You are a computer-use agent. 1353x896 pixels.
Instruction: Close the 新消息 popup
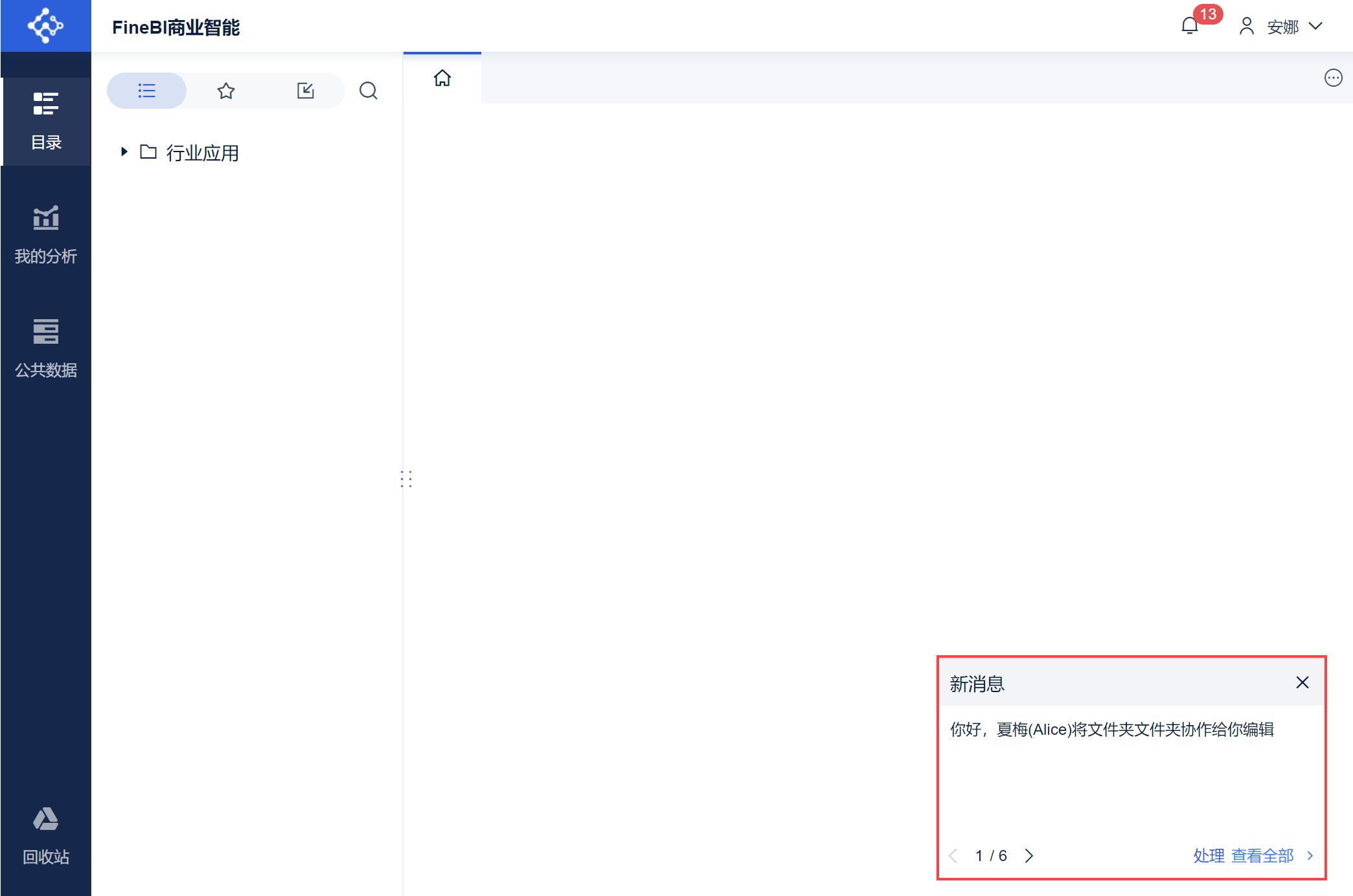click(x=1302, y=682)
